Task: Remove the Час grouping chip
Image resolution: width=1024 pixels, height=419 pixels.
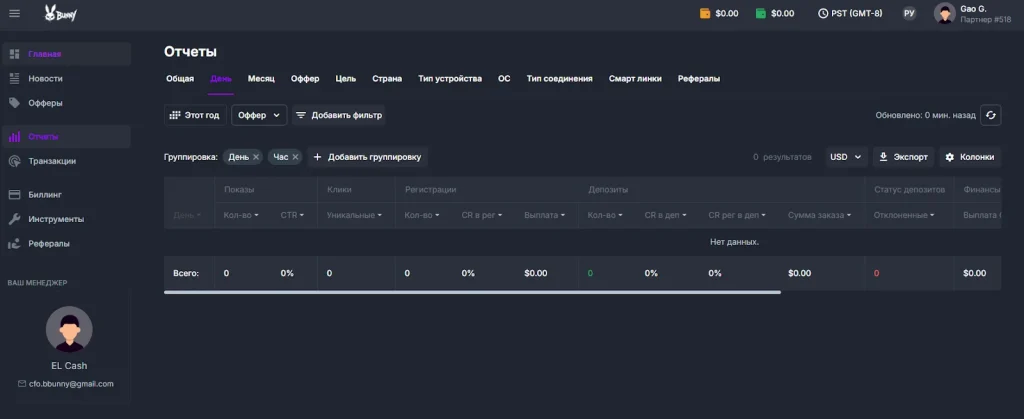Action: (x=295, y=157)
